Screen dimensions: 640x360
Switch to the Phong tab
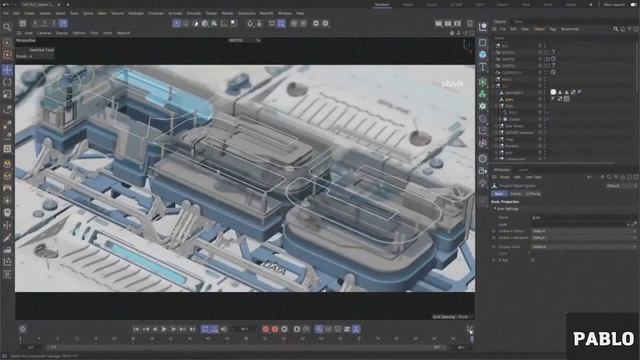tap(533, 194)
